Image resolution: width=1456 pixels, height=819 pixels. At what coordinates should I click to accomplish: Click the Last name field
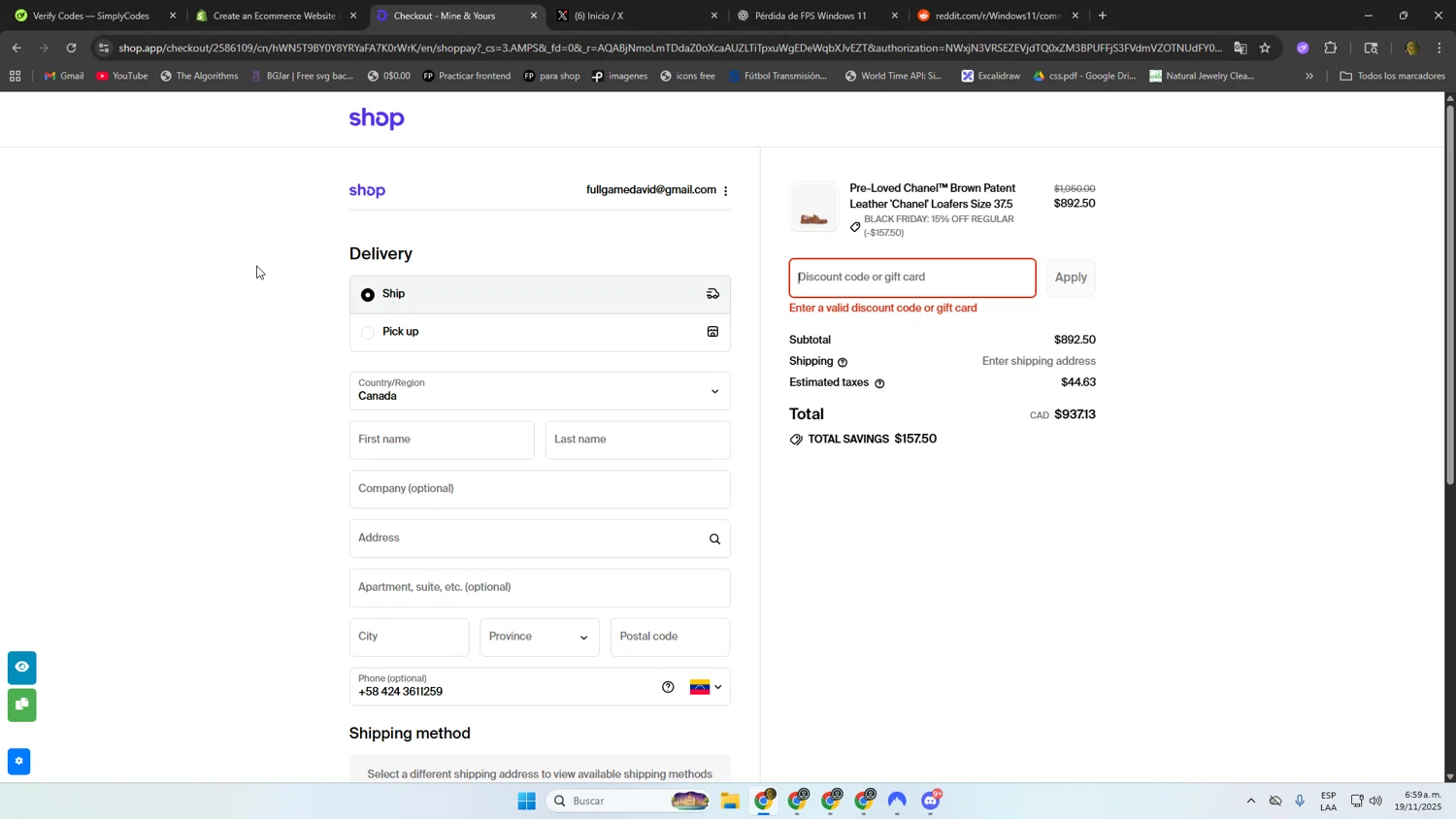click(x=638, y=440)
